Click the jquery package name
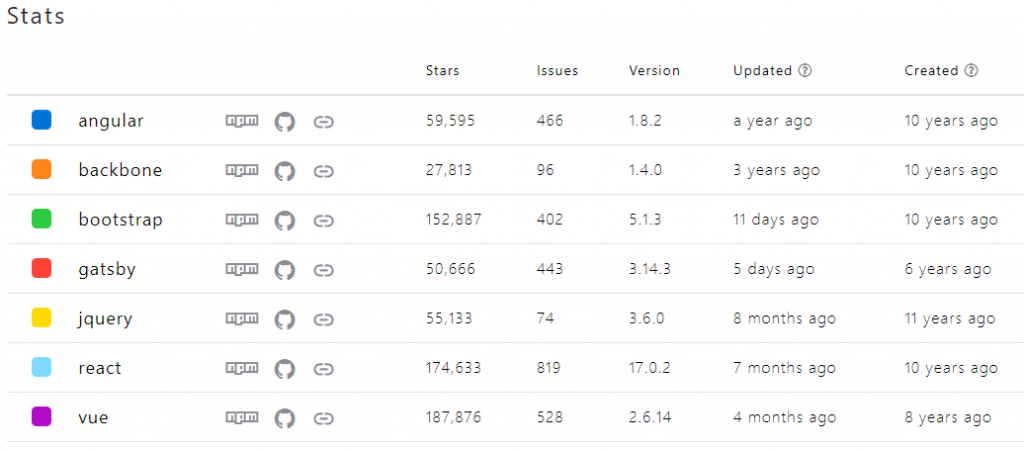This screenshot has width=1024, height=451. [x=105, y=319]
